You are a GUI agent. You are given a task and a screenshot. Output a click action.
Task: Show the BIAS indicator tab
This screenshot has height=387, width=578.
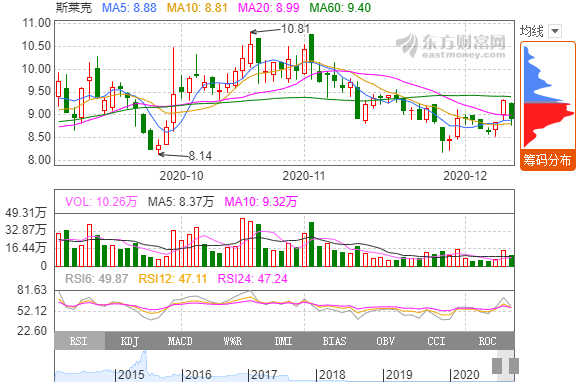pyautogui.click(x=334, y=341)
